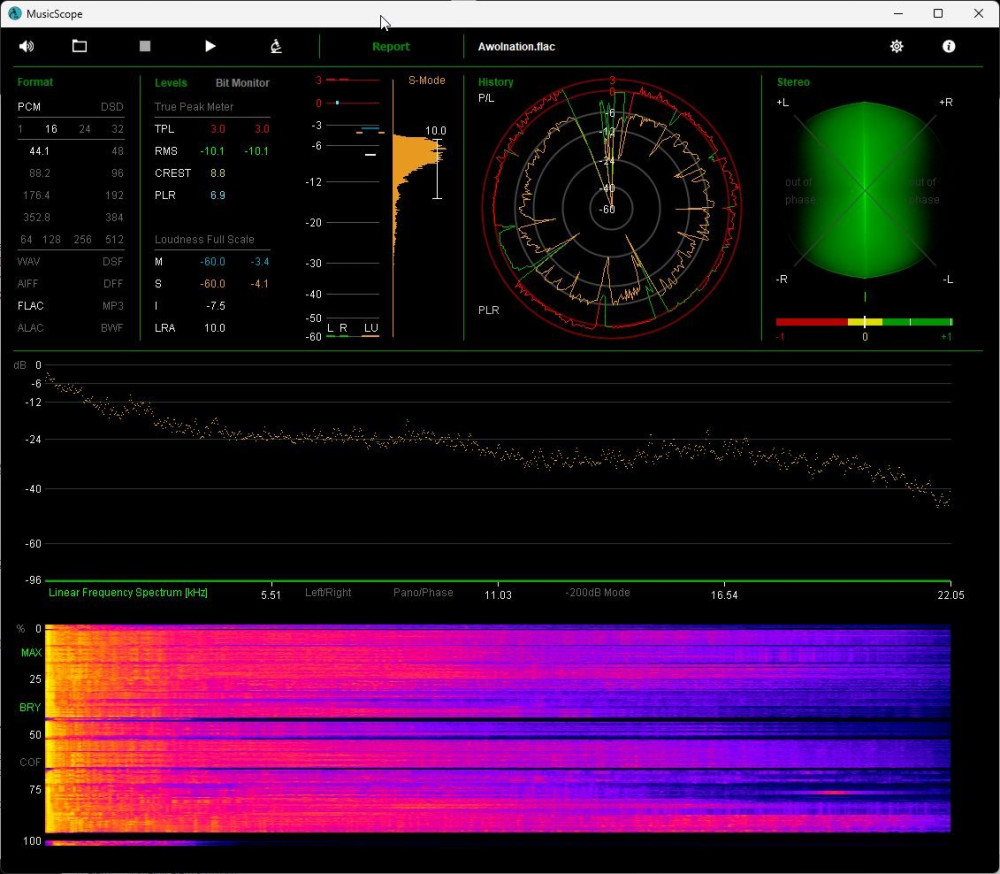Click the 16 bit depth value

tap(51, 129)
